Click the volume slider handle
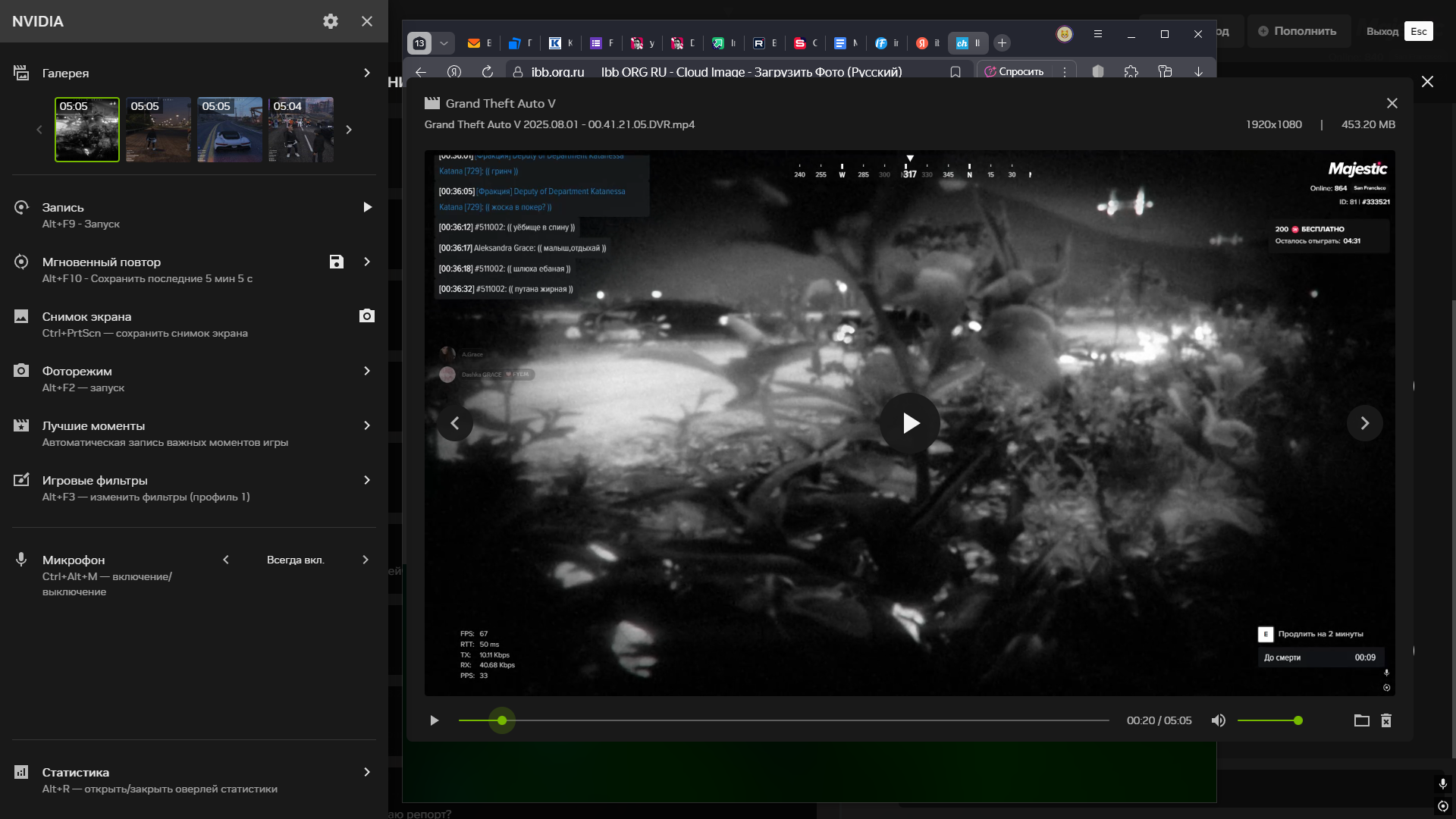Viewport: 1456px width, 819px height. tap(1298, 720)
